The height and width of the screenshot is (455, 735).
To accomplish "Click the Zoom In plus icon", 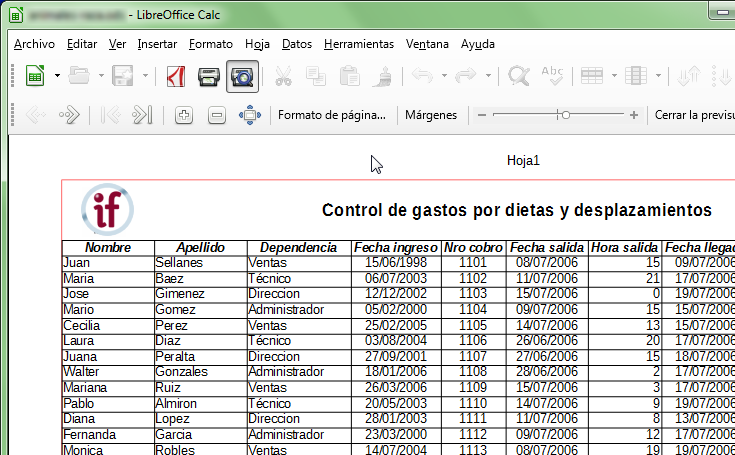I will (x=184, y=115).
